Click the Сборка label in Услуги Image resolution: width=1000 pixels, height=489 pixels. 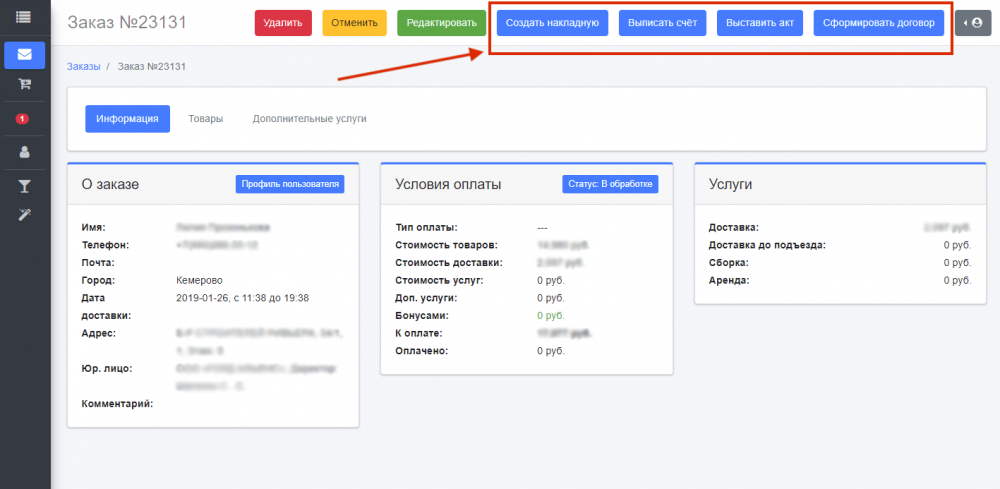[728, 263]
